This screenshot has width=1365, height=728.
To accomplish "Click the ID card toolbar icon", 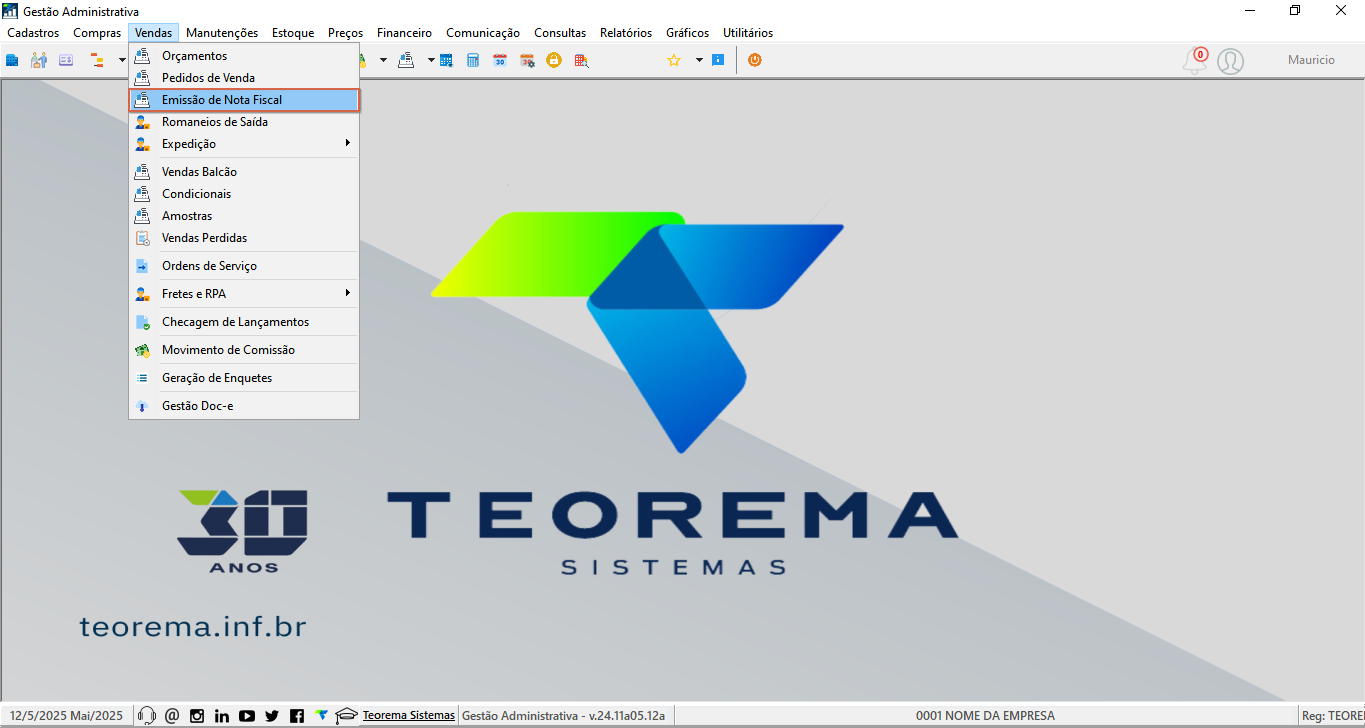I will [x=66, y=60].
